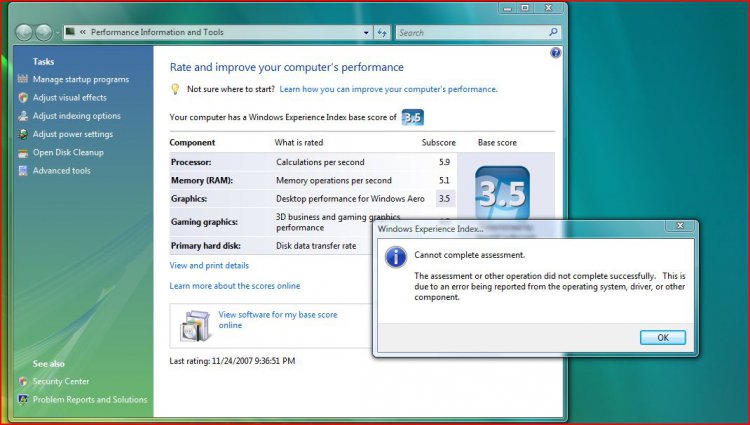This screenshot has height=425, width=750.
Task: Click View and print details
Action: (209, 265)
